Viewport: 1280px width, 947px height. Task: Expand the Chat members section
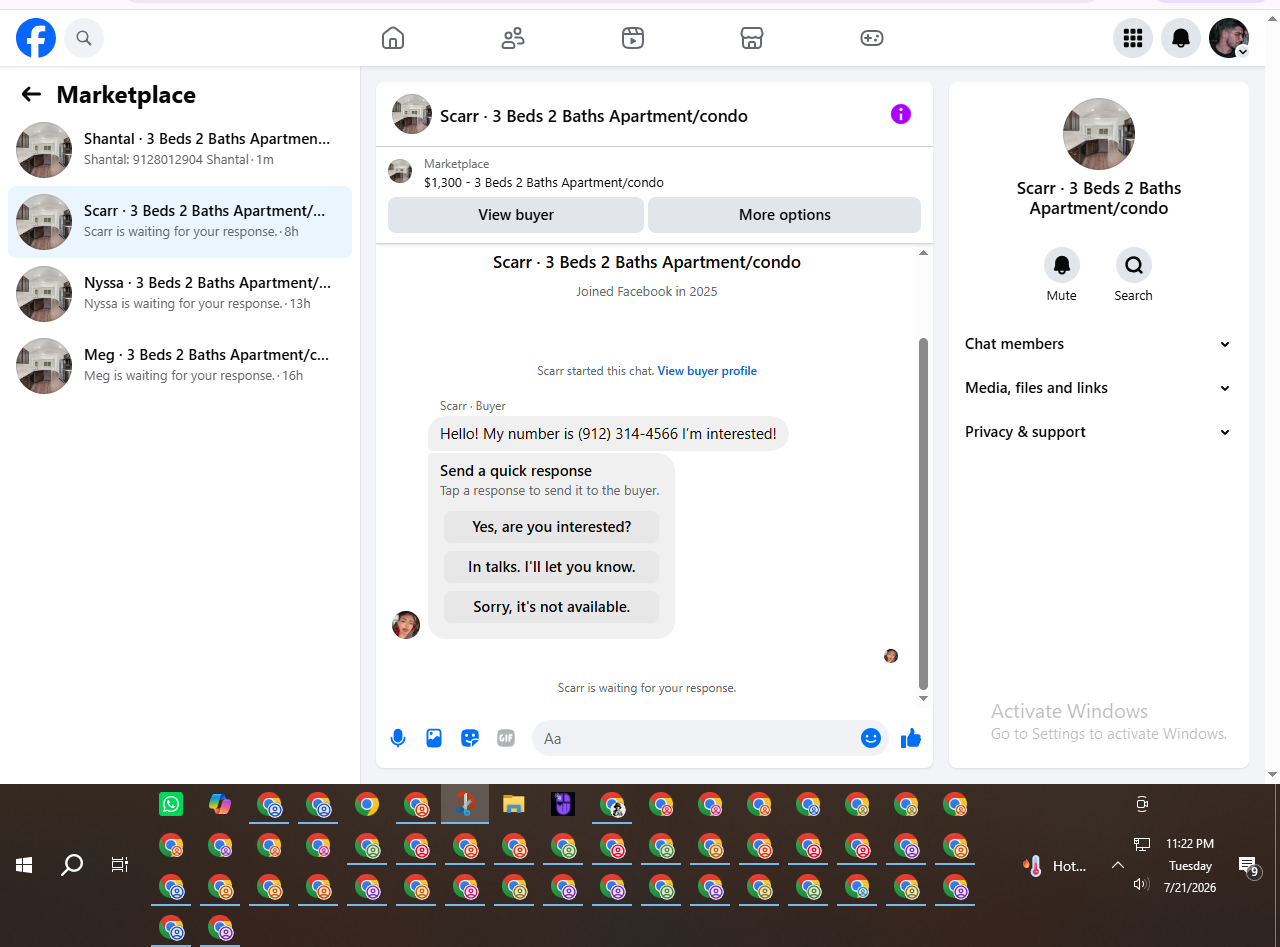point(1098,344)
